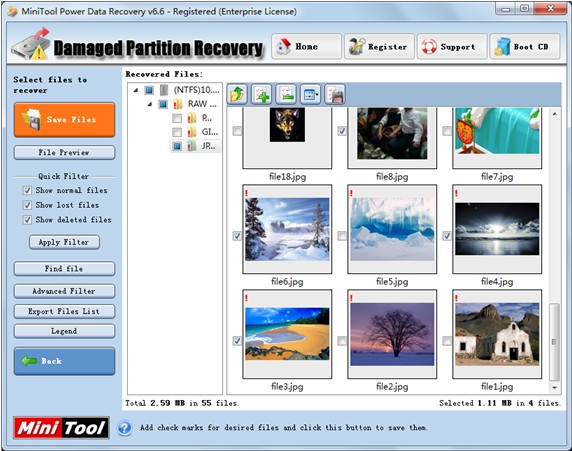Click the Advanced Filter button
The image size is (572, 451).
point(64,291)
